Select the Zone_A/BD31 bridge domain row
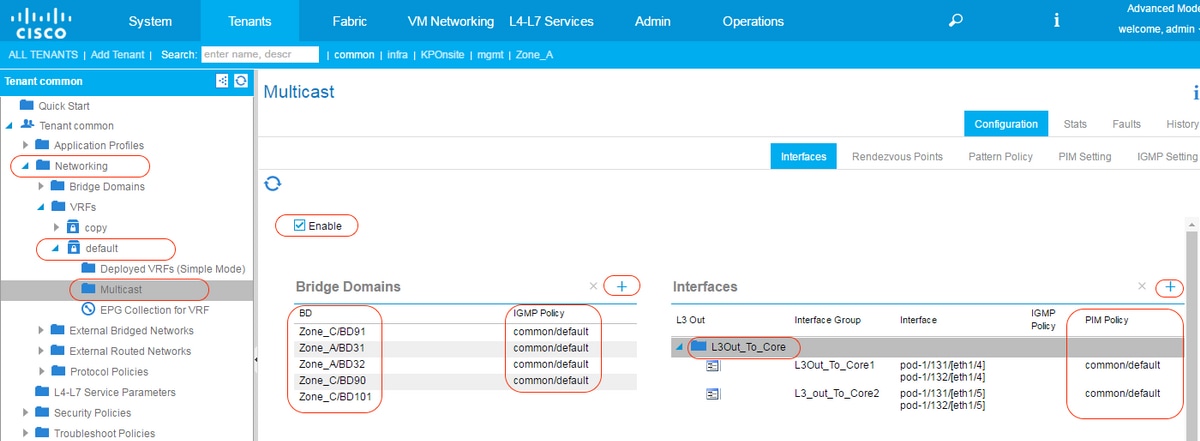The width and height of the screenshot is (1200, 441). coord(466,348)
